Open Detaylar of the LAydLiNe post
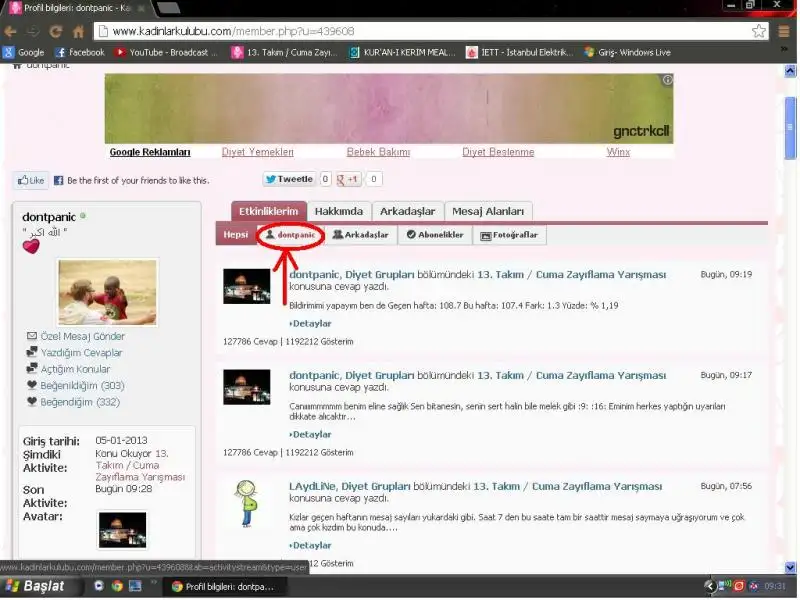The width and height of the screenshot is (800, 600). click(310, 546)
